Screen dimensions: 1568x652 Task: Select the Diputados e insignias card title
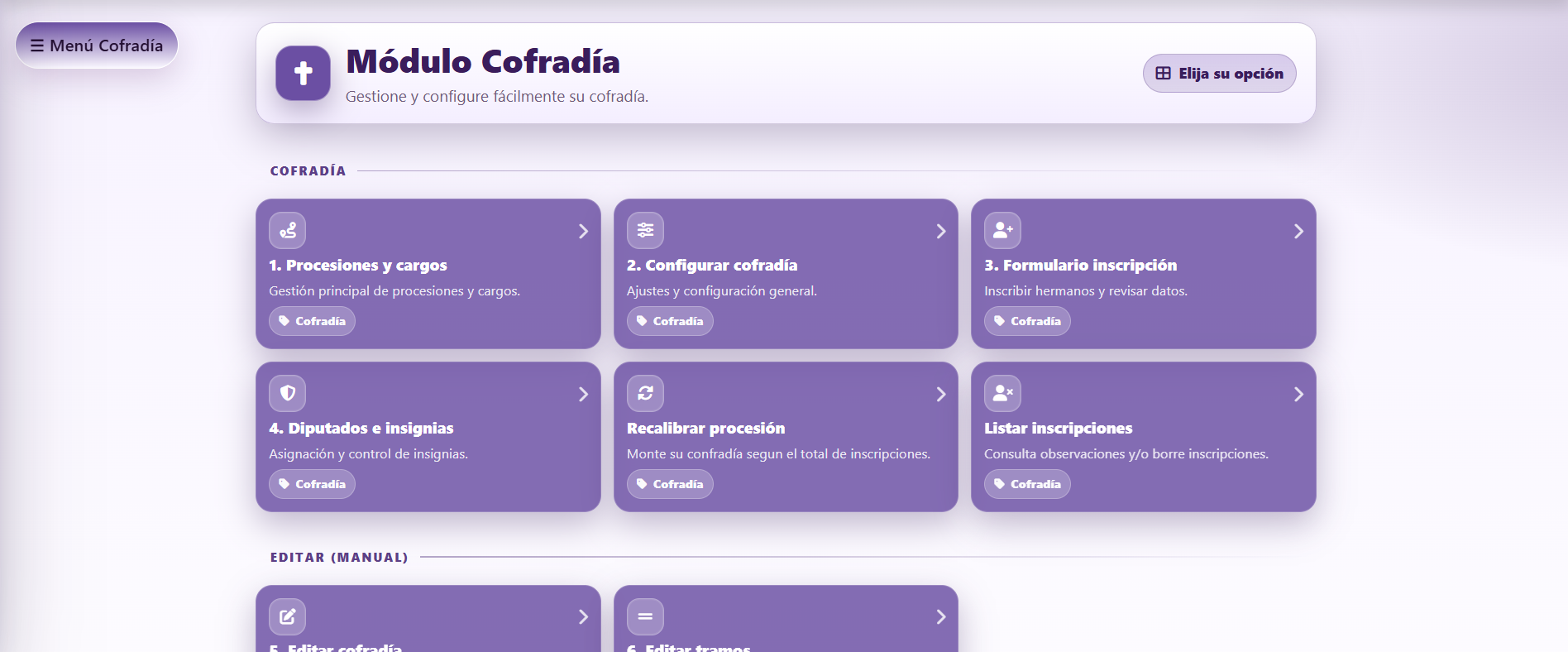click(361, 429)
